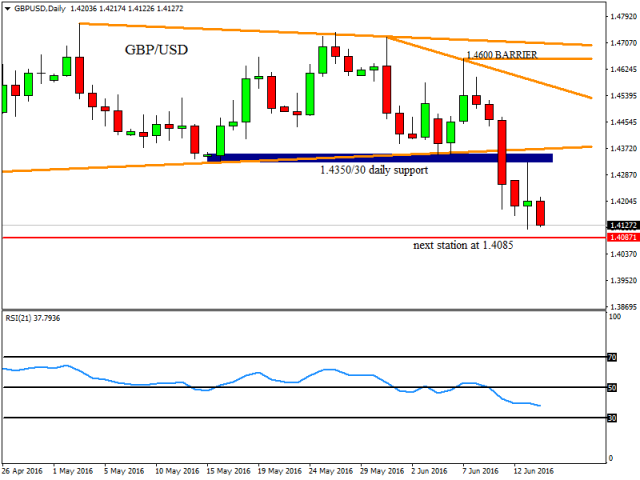
Task: Click the 7 Jun 2016 date label
Action: tap(480, 471)
